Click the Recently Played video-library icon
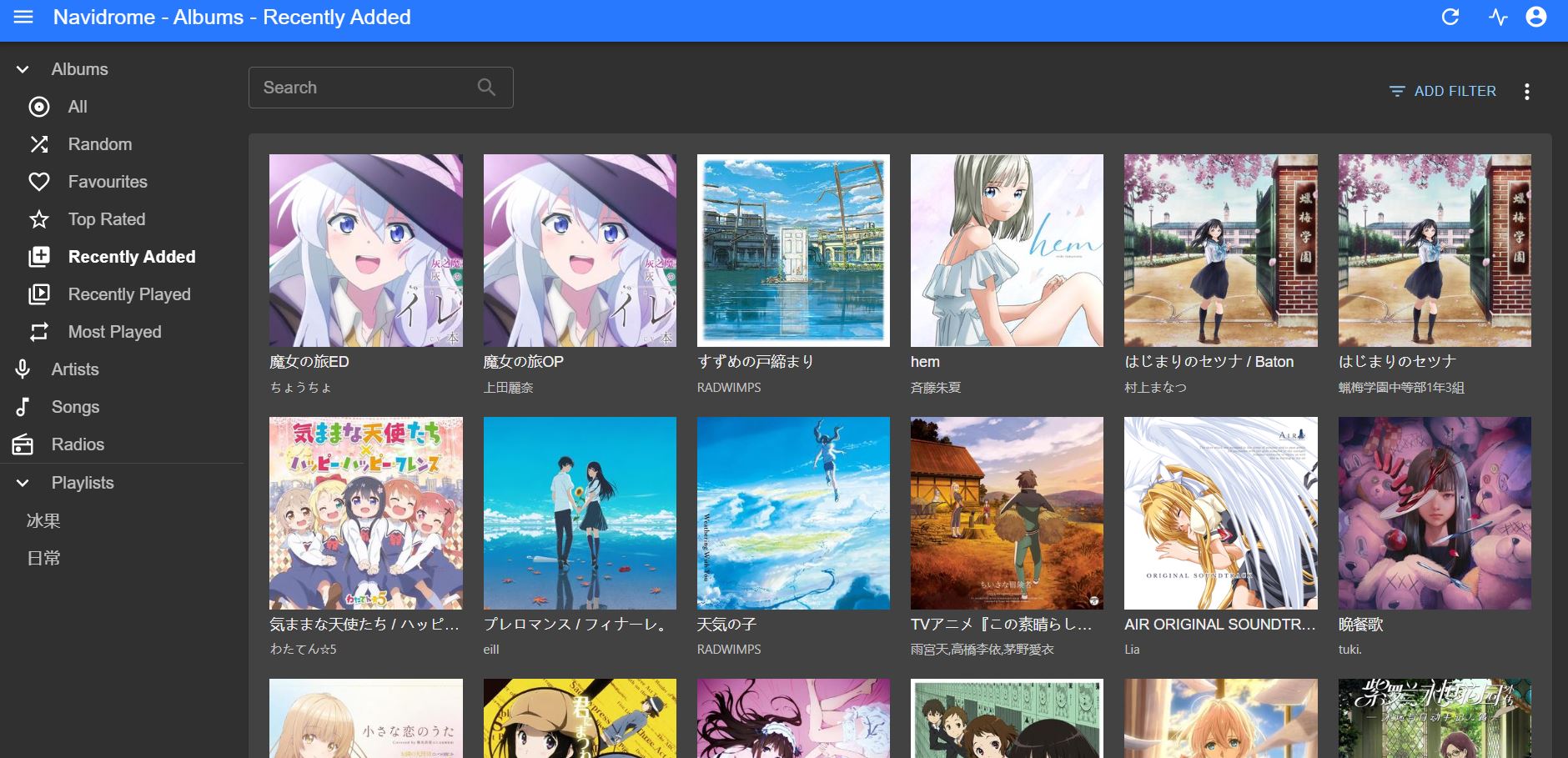The height and width of the screenshot is (758, 1568). pos(39,294)
